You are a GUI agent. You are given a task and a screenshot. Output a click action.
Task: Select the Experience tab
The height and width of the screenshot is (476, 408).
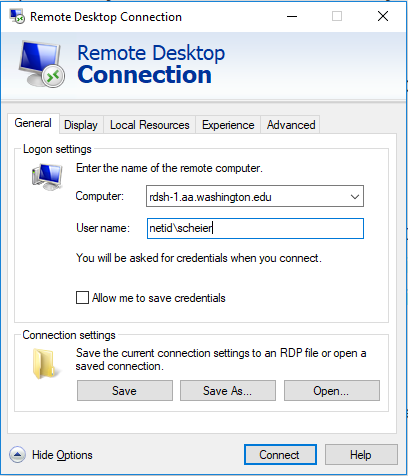click(x=228, y=125)
